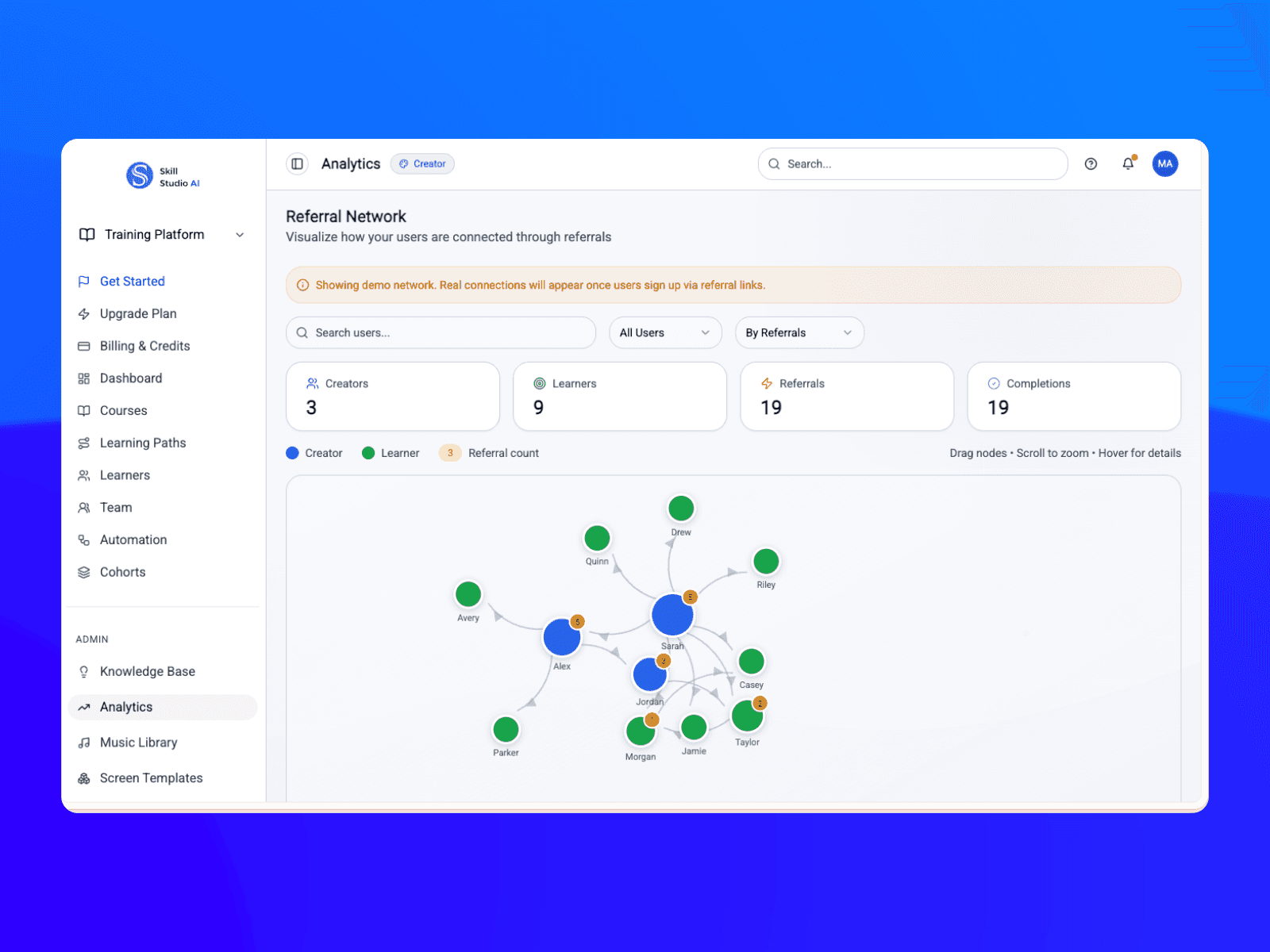
Task: Open the MA user avatar menu
Action: pyautogui.click(x=1164, y=164)
